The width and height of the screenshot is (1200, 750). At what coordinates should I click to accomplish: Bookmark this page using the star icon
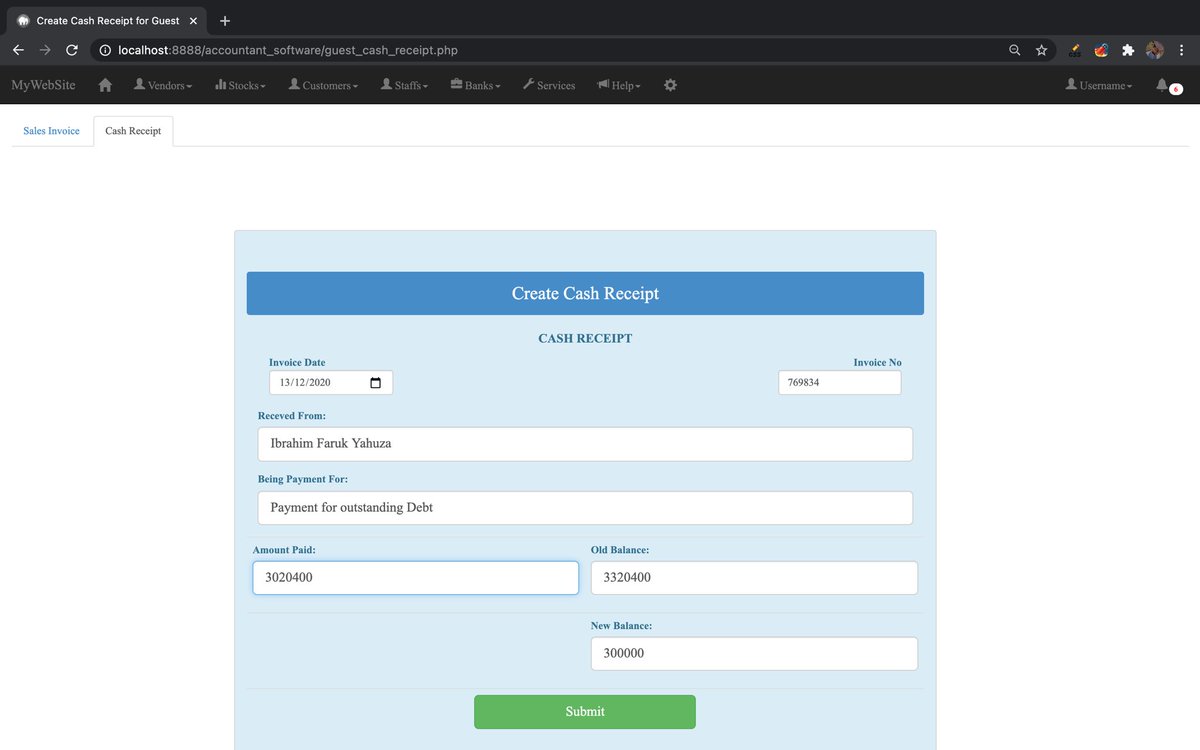click(1041, 49)
